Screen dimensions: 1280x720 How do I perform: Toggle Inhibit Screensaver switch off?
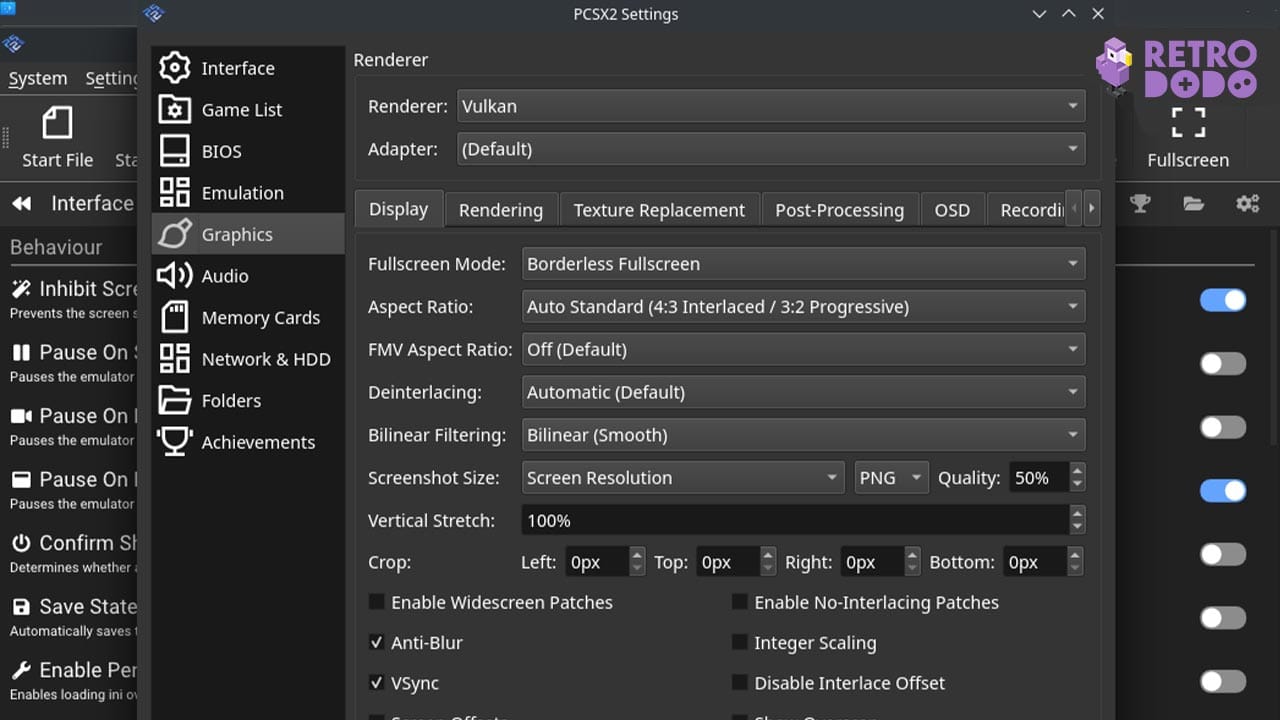point(1223,300)
